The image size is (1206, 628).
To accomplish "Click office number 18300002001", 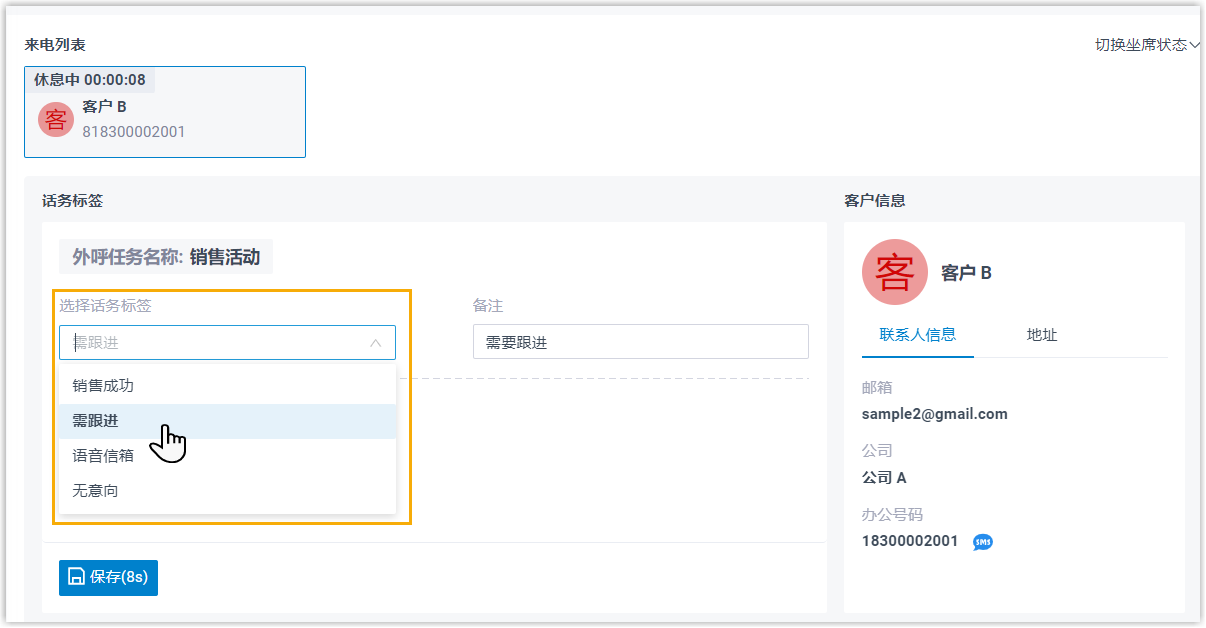I will (909, 541).
